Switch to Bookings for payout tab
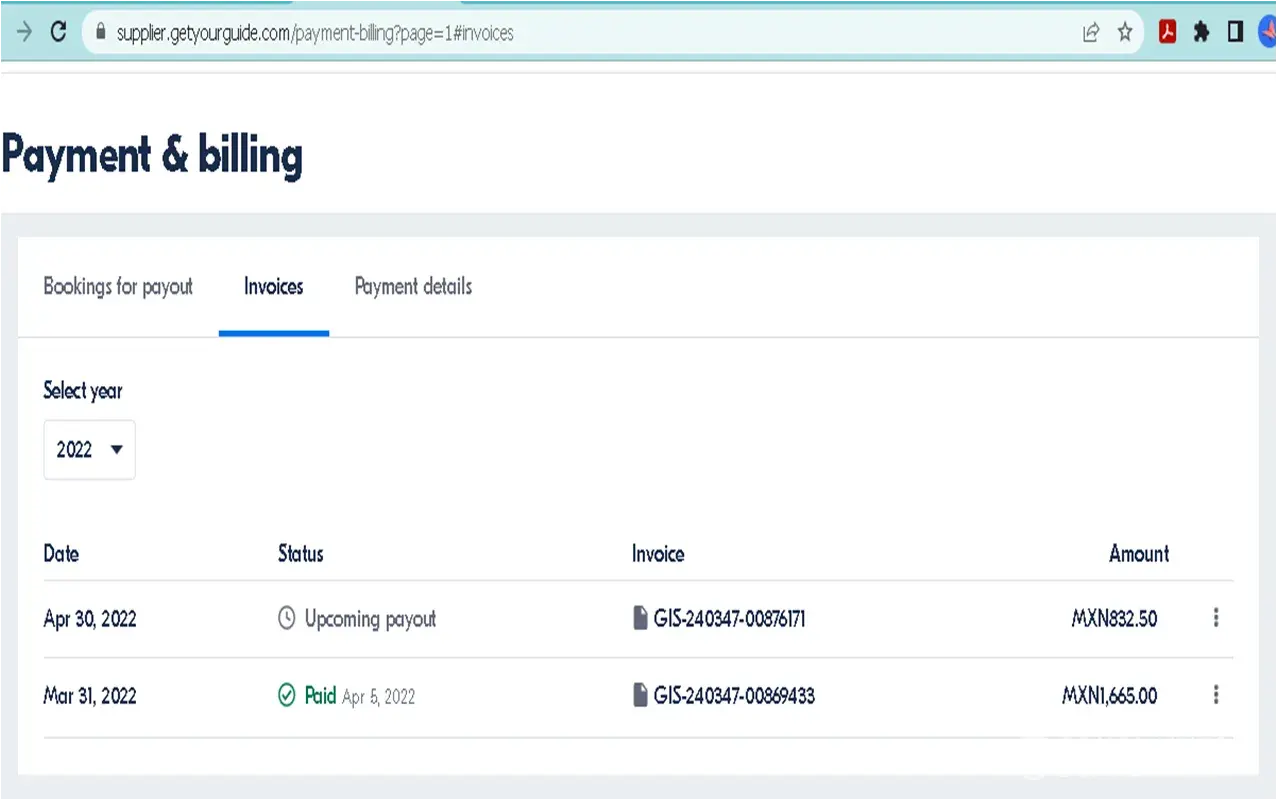The width and height of the screenshot is (1277, 800). [x=118, y=287]
